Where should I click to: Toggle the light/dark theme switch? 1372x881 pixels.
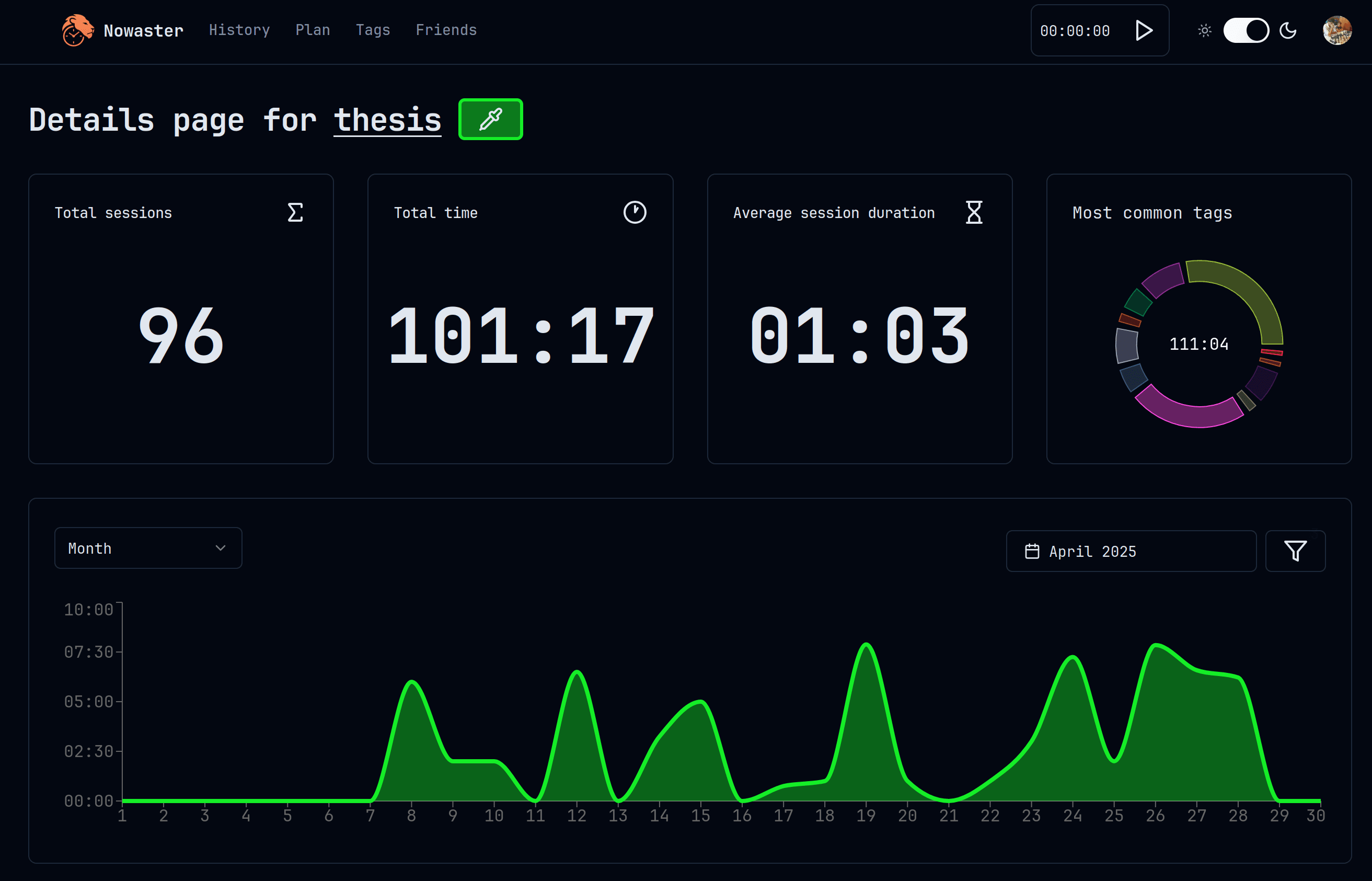point(1246,30)
